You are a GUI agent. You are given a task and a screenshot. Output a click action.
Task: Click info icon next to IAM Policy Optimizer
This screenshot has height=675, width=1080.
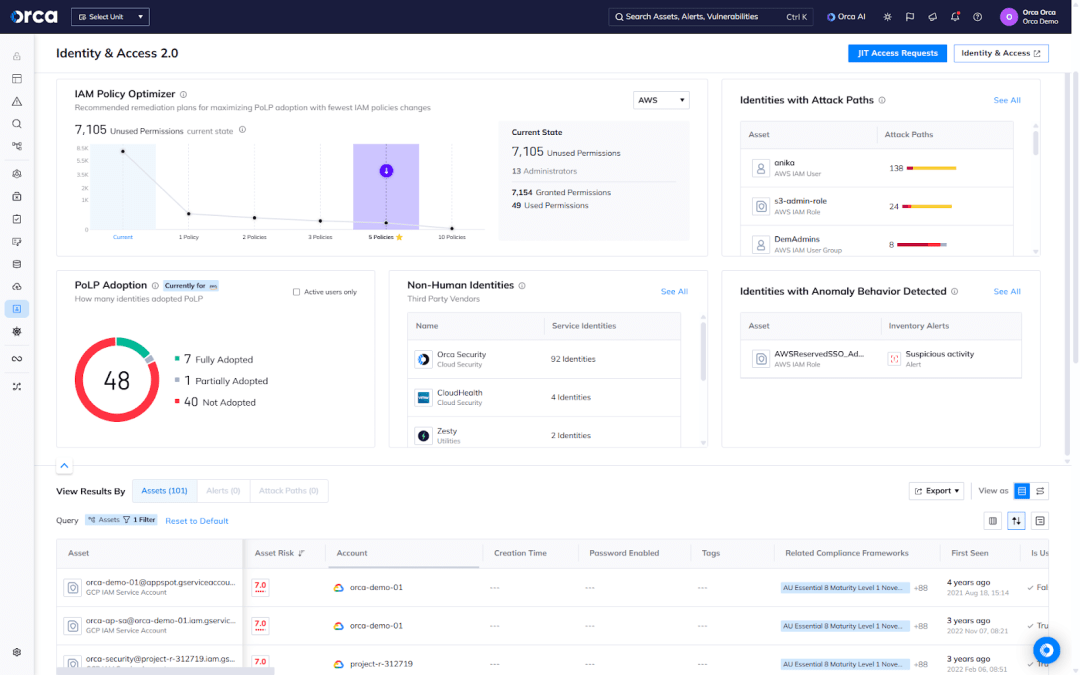tap(183, 94)
